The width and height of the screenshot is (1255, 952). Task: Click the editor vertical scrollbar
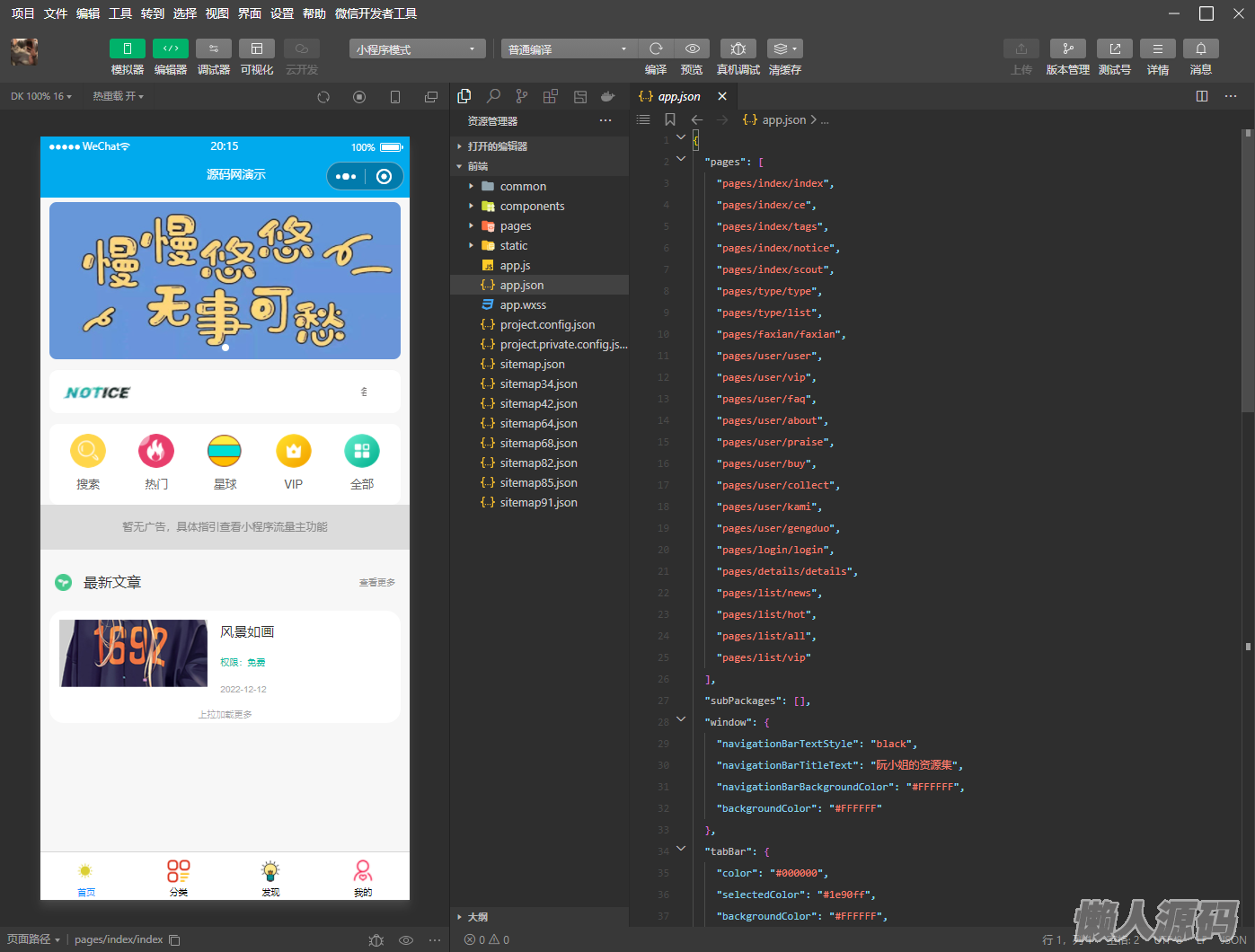click(x=1247, y=269)
